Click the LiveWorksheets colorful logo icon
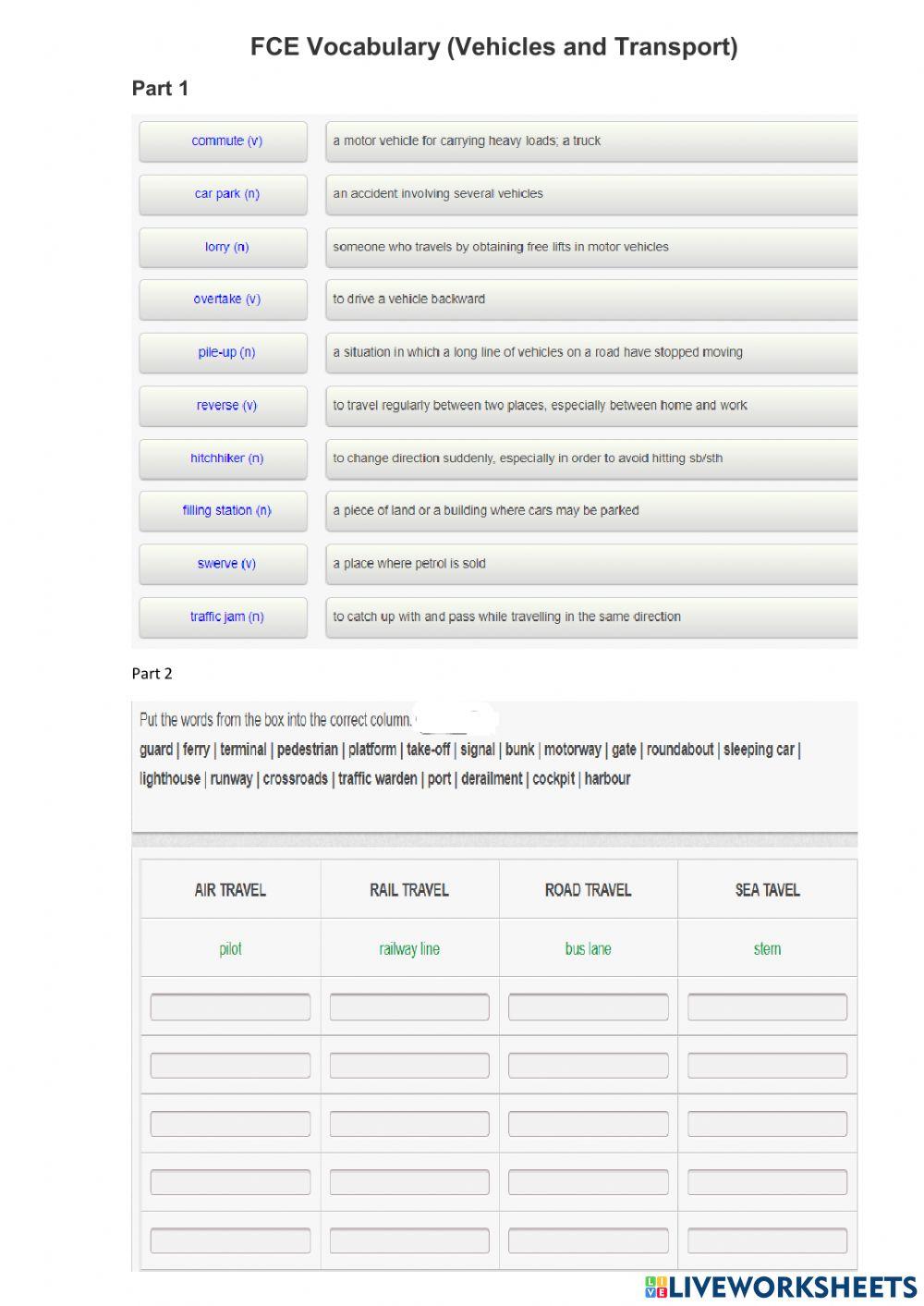The image size is (924, 1306). (656, 1287)
